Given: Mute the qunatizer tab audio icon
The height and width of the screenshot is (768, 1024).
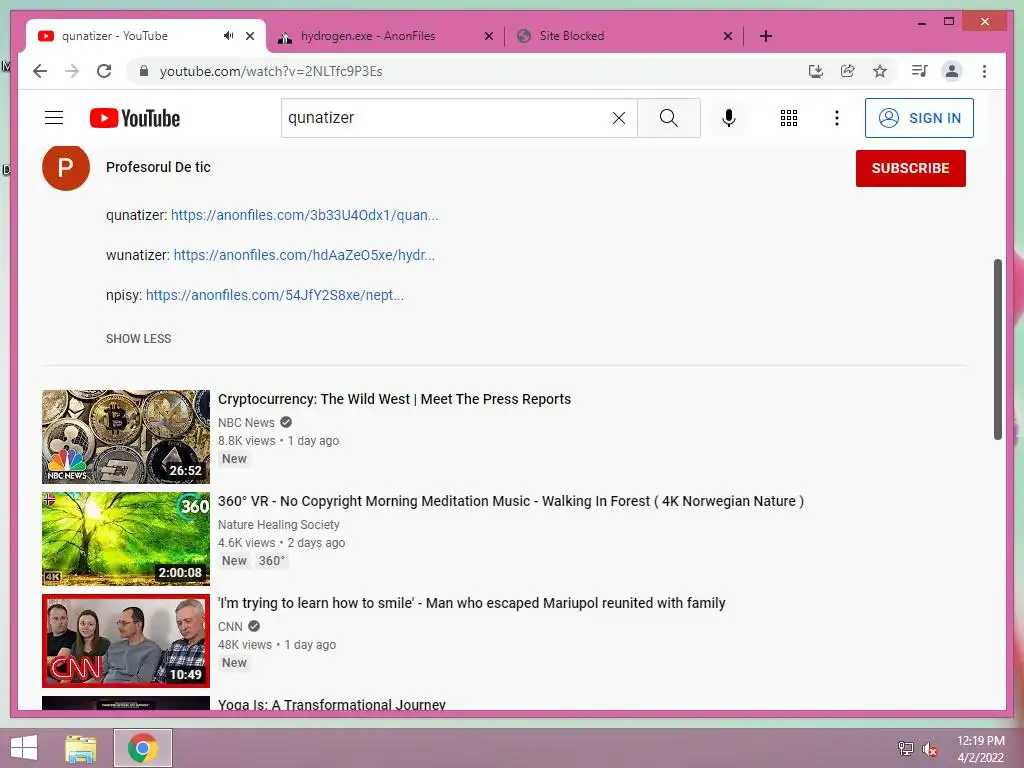Looking at the screenshot, I should pos(229,36).
